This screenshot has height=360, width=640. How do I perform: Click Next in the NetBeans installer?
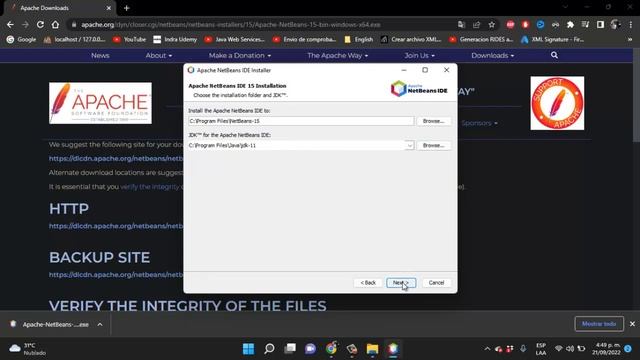pyautogui.click(x=401, y=282)
